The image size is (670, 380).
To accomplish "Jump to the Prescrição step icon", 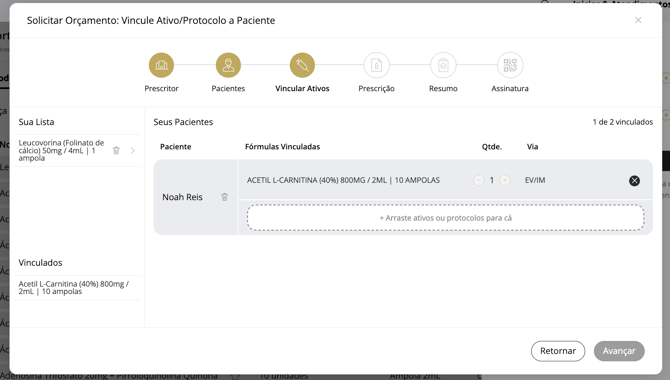I will pyautogui.click(x=376, y=65).
